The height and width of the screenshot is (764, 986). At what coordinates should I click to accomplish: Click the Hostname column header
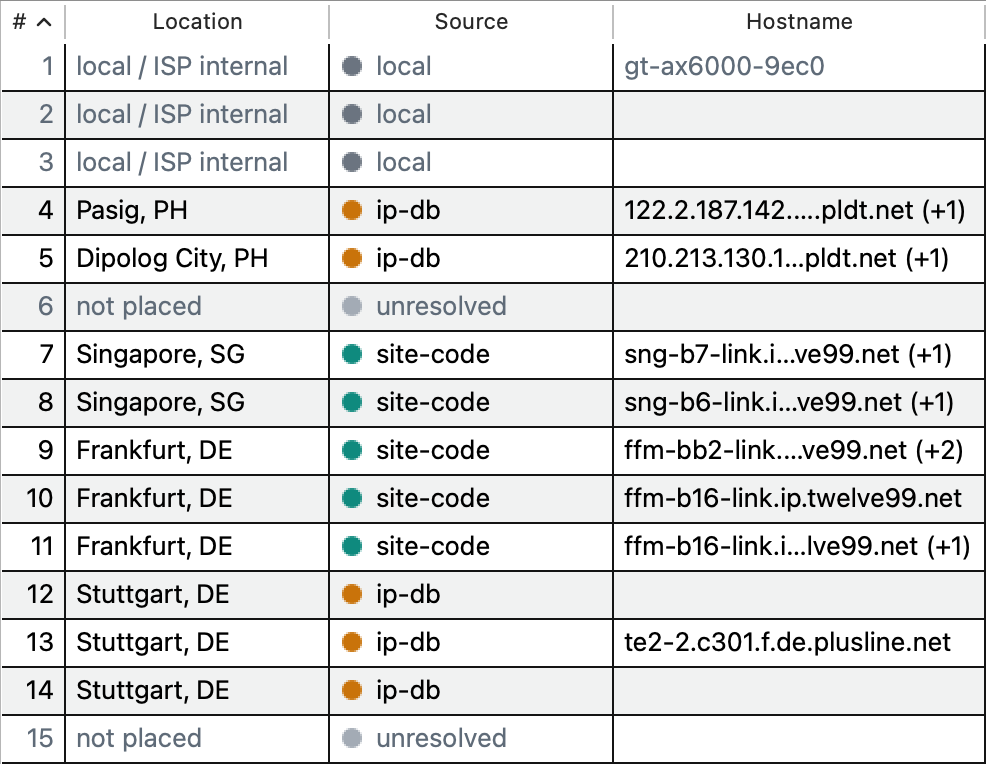(799, 22)
